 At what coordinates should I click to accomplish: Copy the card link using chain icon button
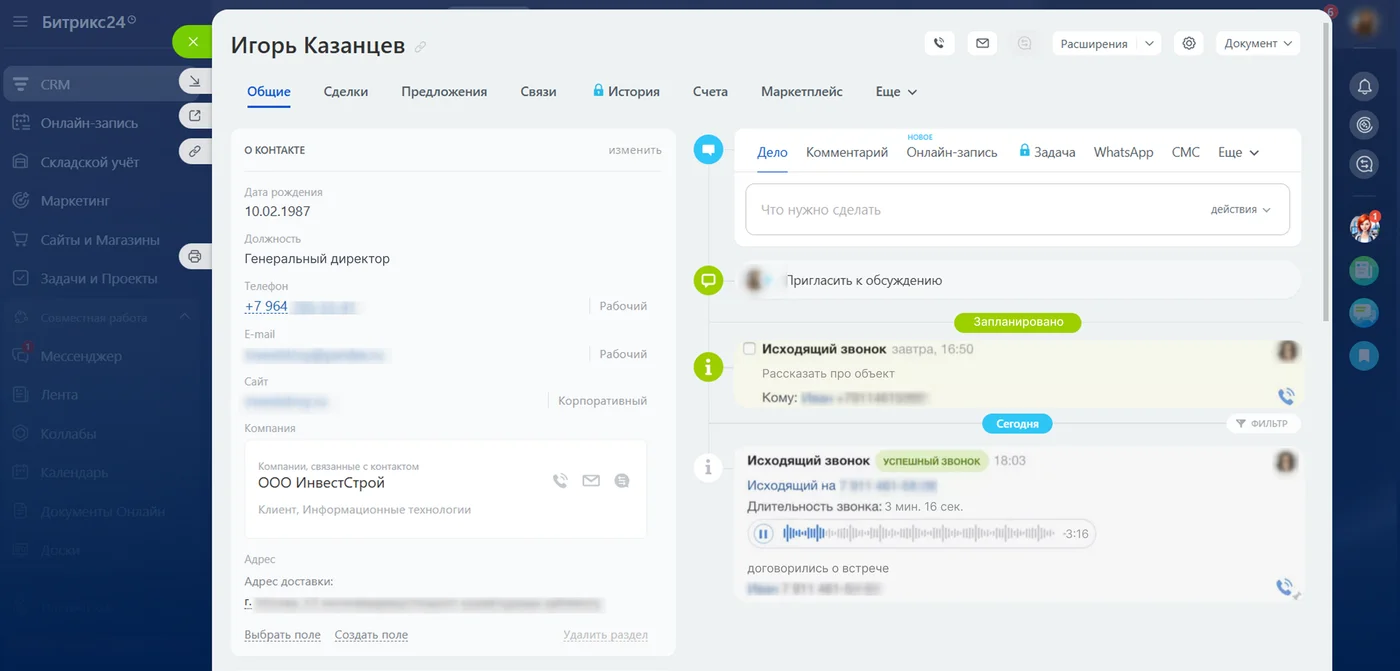tap(195, 151)
